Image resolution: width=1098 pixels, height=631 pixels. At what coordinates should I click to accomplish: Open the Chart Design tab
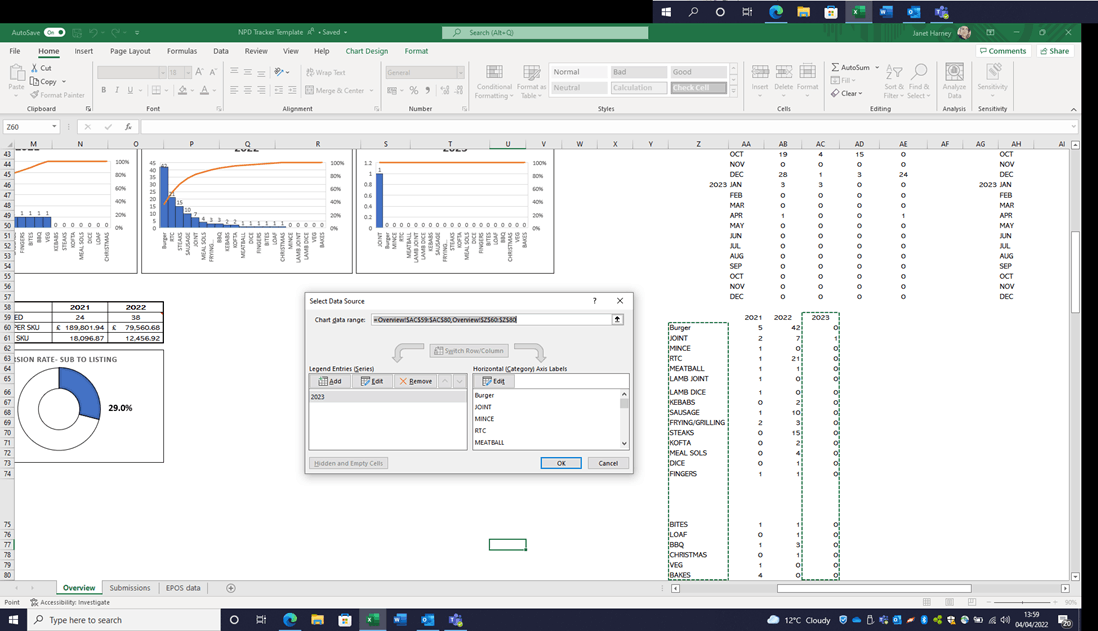tap(366, 51)
